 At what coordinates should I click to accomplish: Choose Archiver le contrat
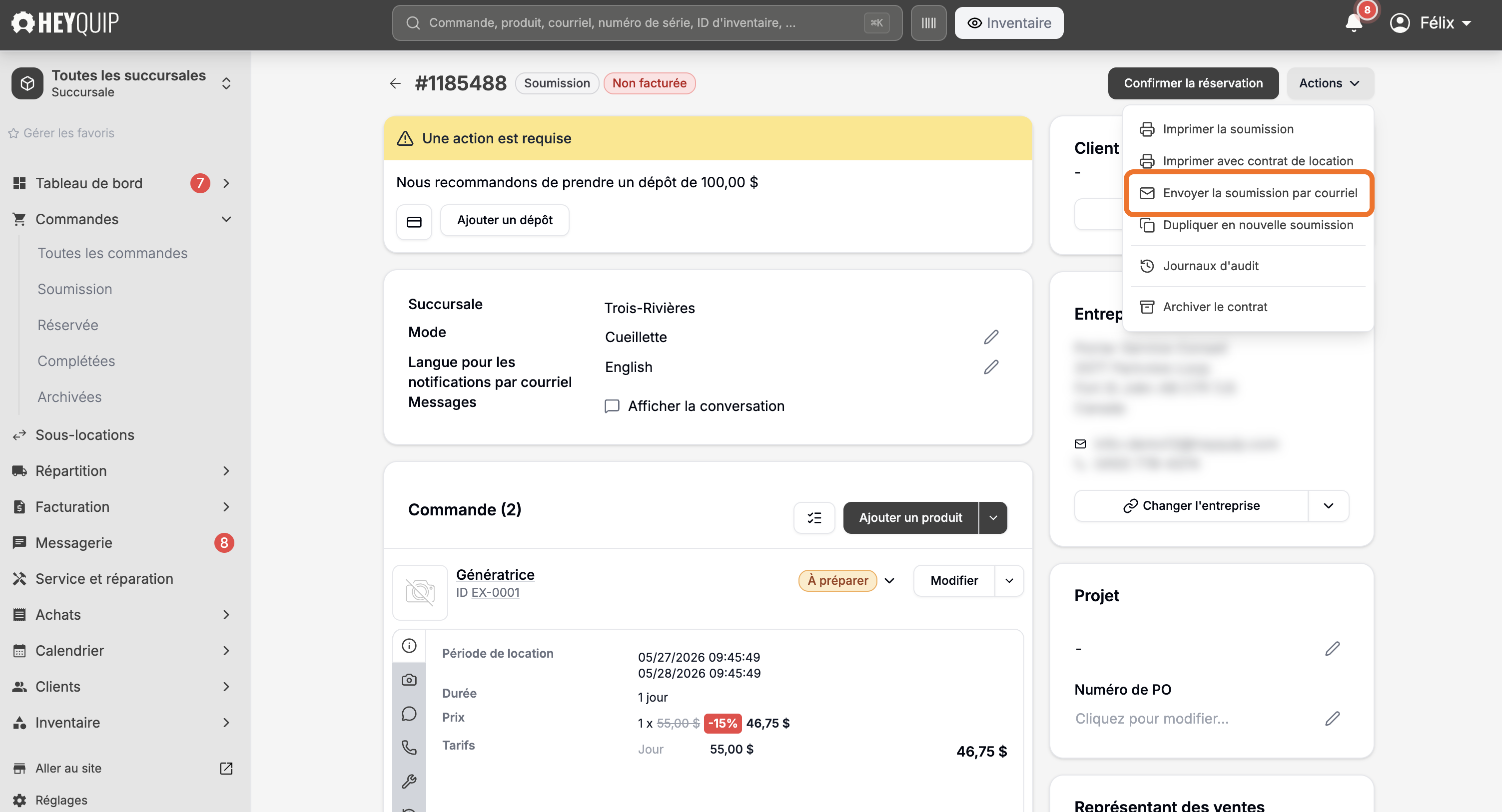1248,307
